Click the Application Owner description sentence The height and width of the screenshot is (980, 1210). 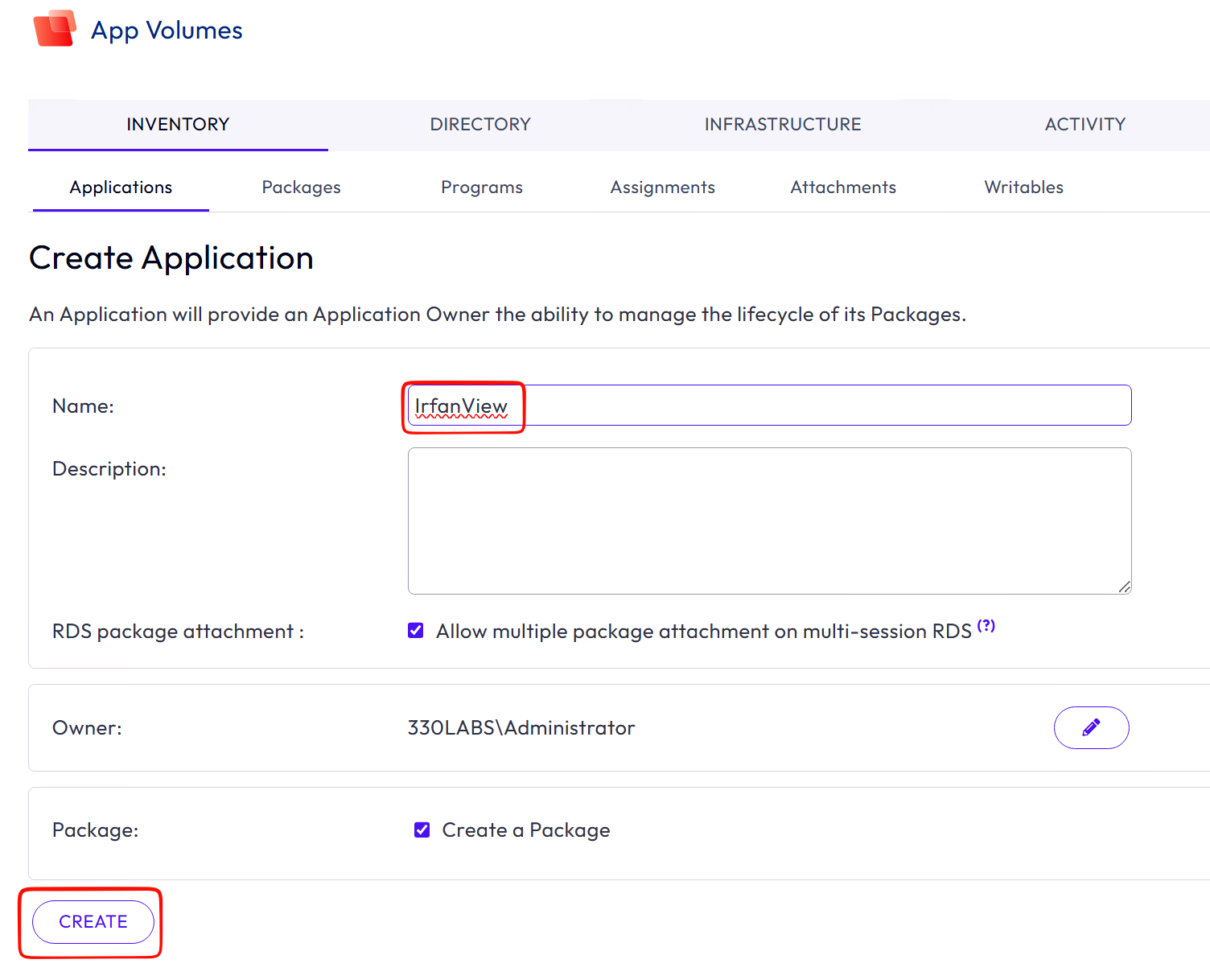coord(497,315)
